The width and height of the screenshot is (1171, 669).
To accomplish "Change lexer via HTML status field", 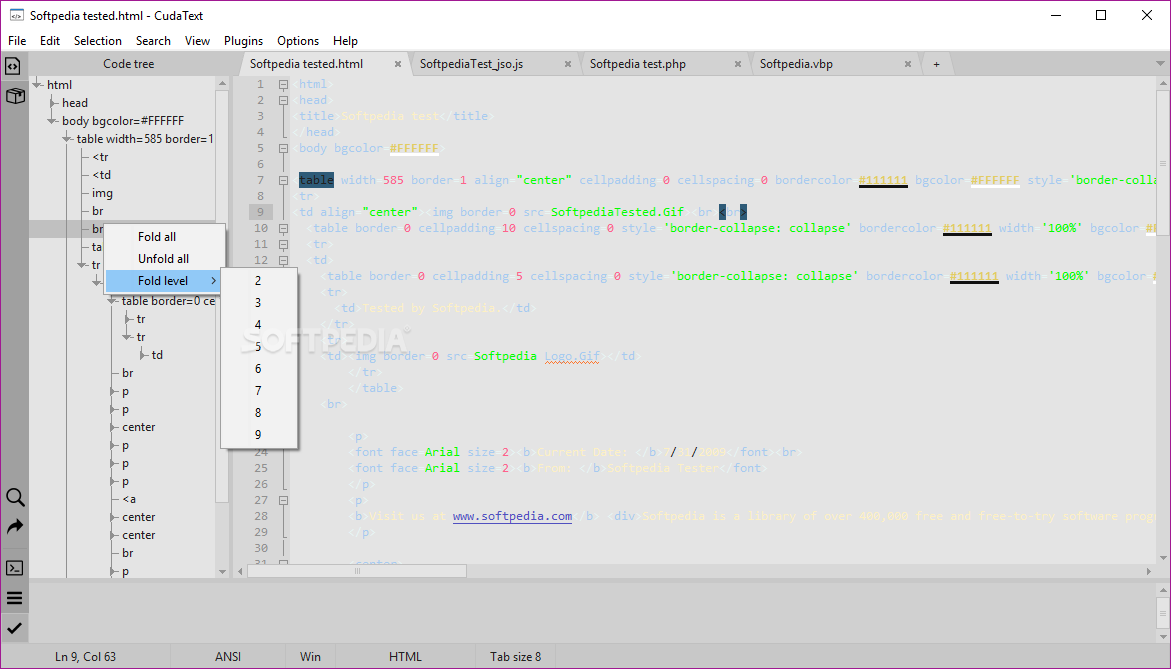I will pos(405,657).
